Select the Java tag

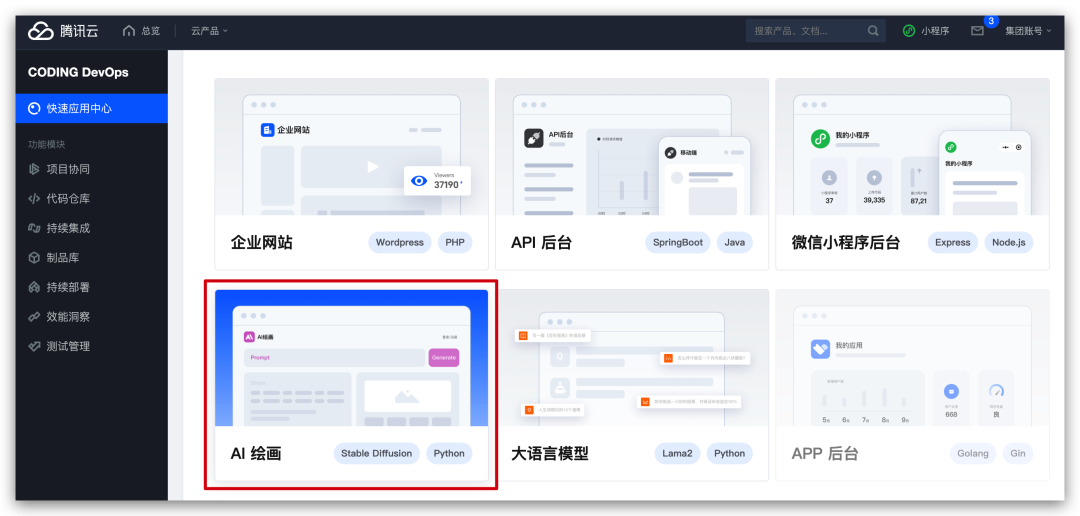pos(734,242)
